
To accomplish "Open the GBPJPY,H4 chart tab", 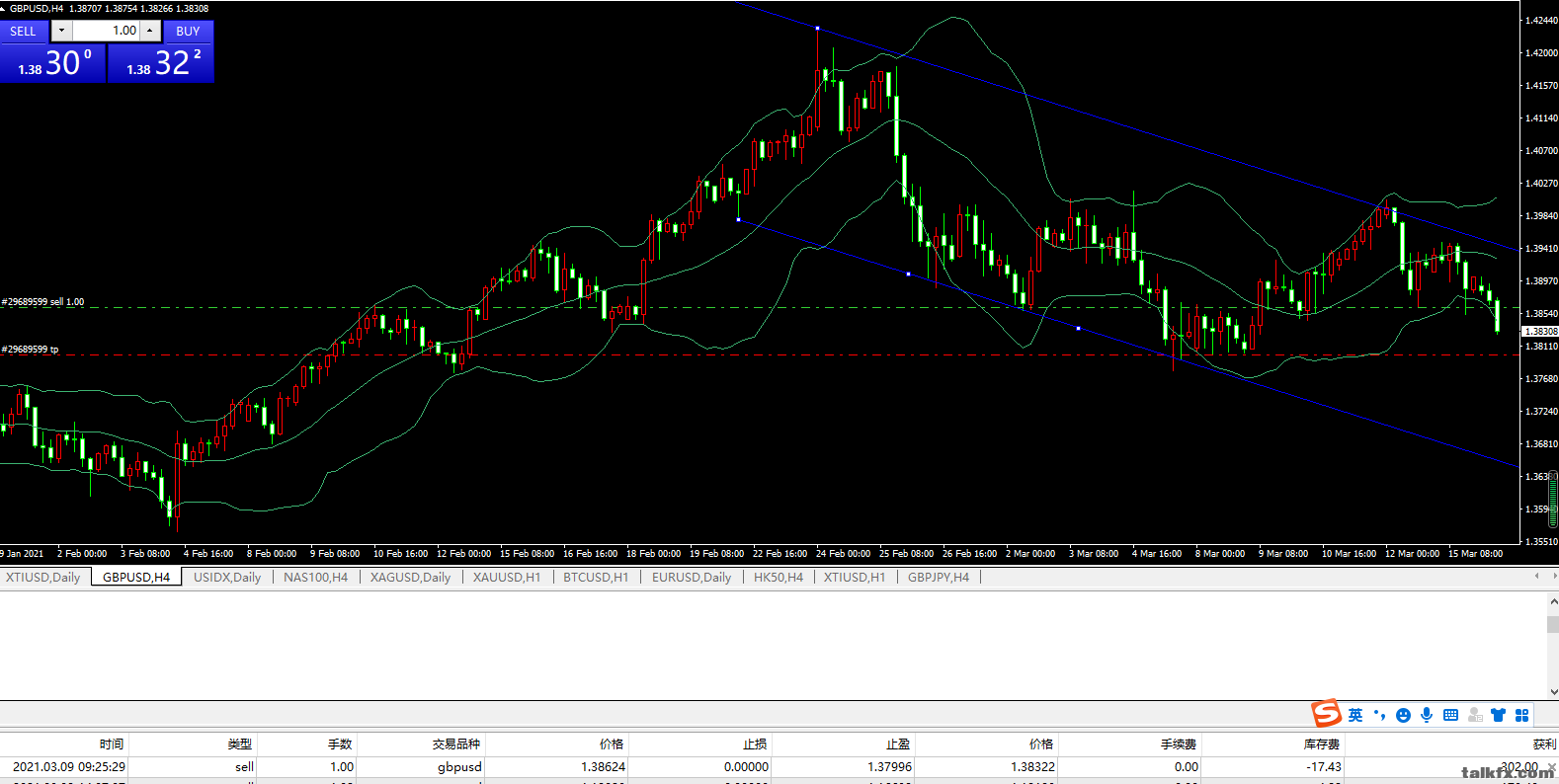I will pyautogui.click(x=939, y=578).
